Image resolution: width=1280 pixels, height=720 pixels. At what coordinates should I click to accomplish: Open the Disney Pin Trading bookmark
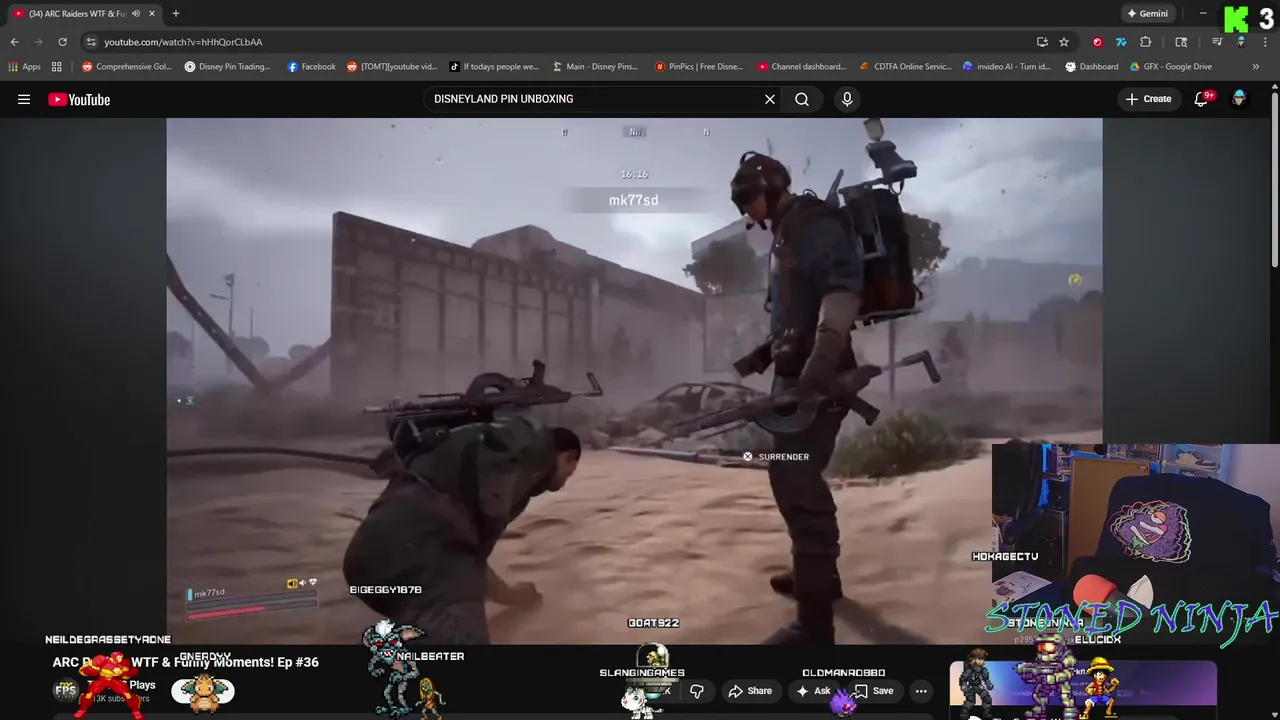tap(228, 67)
